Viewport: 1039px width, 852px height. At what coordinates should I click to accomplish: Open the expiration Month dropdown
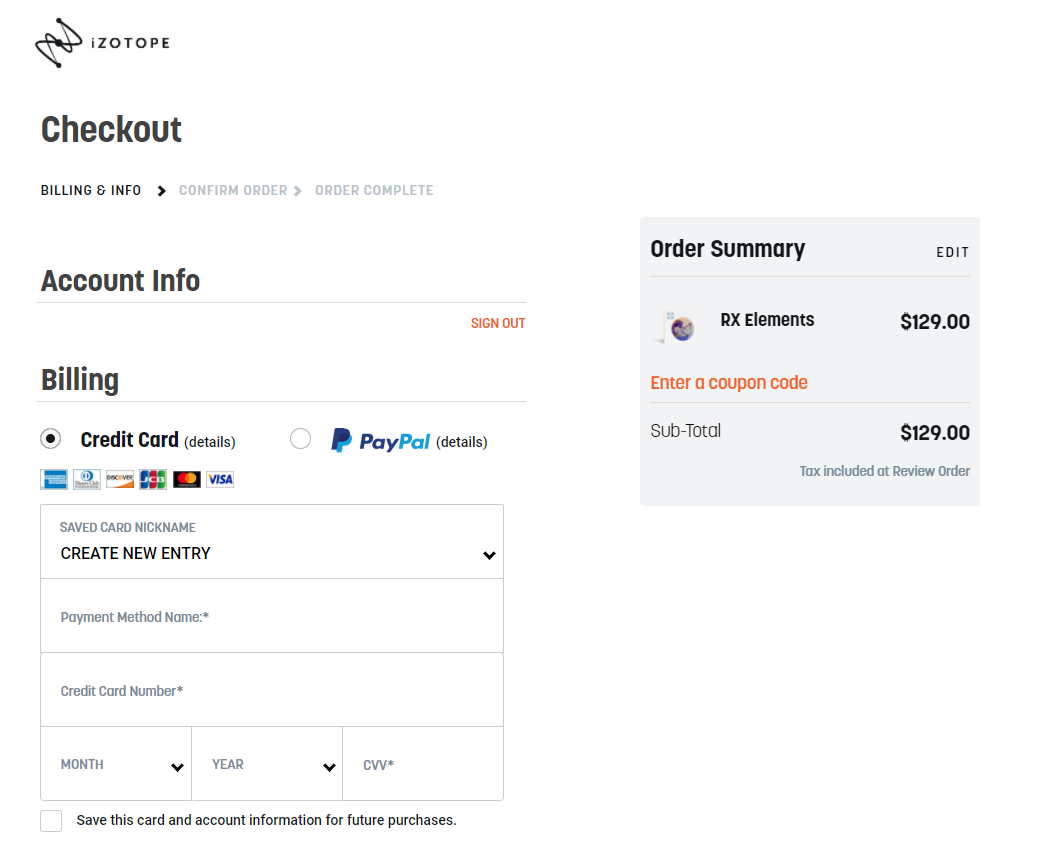(x=116, y=764)
